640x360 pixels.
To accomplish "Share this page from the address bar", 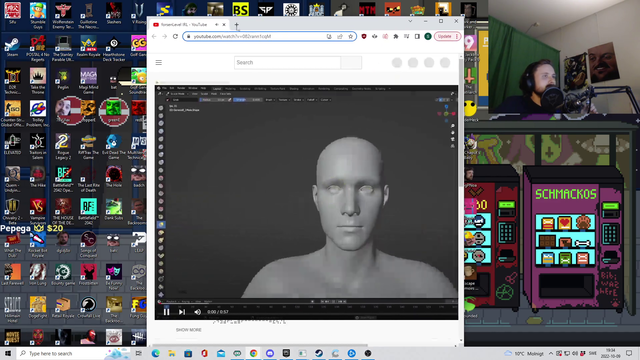I will 340,36.
